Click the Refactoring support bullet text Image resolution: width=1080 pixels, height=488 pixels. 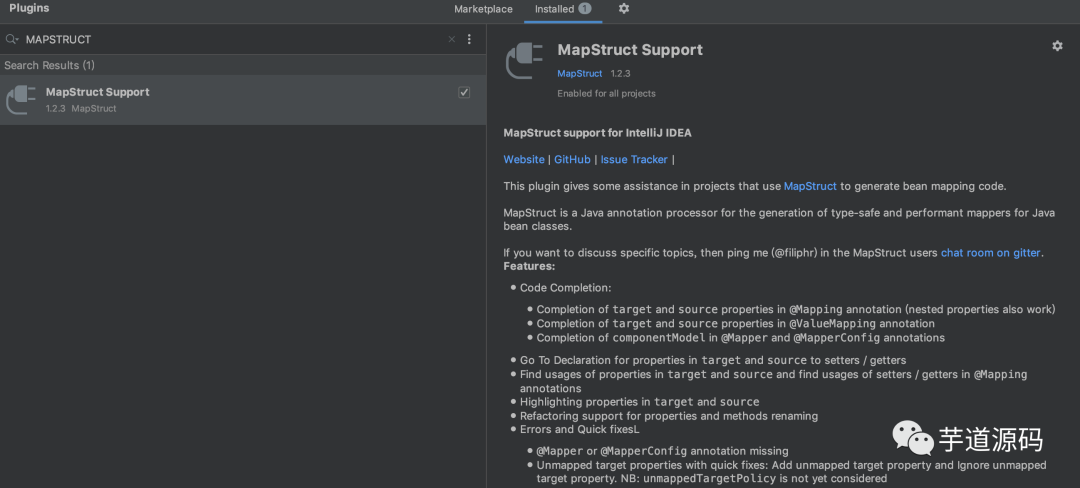pyautogui.click(x=669, y=416)
